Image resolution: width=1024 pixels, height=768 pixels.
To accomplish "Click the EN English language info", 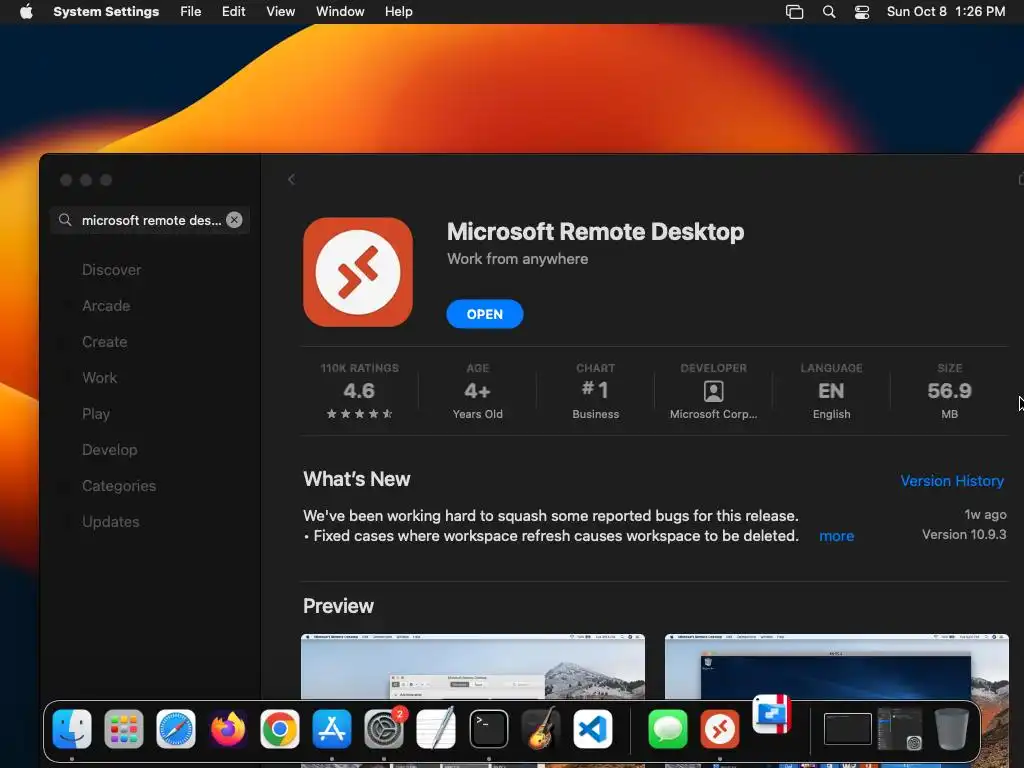I will [831, 391].
